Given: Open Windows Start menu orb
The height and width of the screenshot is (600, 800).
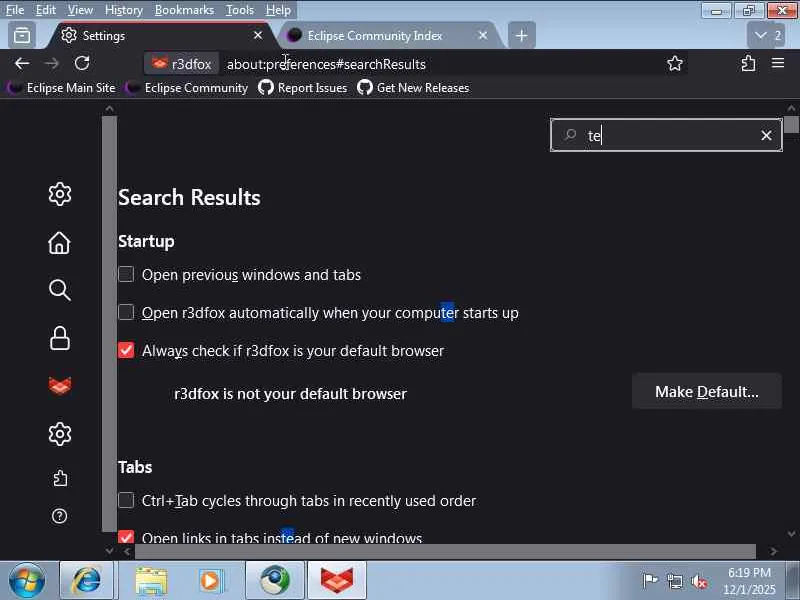Looking at the screenshot, I should [27, 581].
